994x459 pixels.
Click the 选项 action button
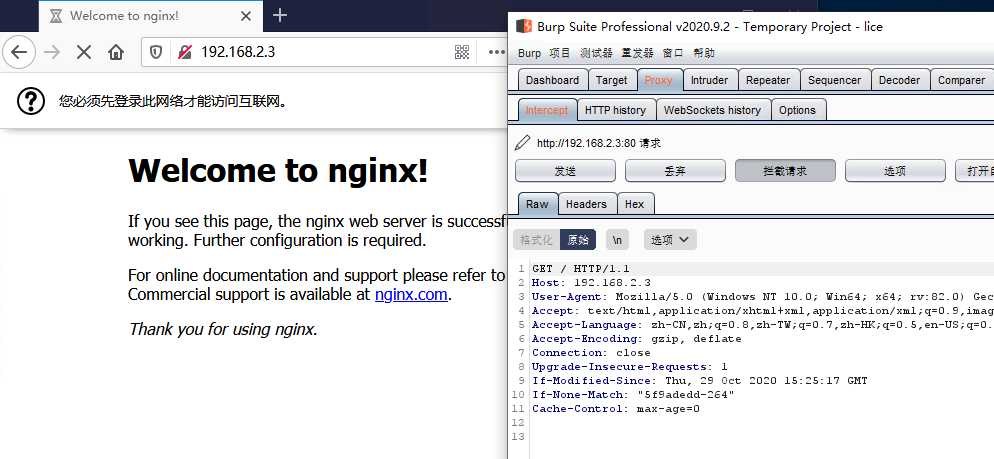tap(894, 171)
